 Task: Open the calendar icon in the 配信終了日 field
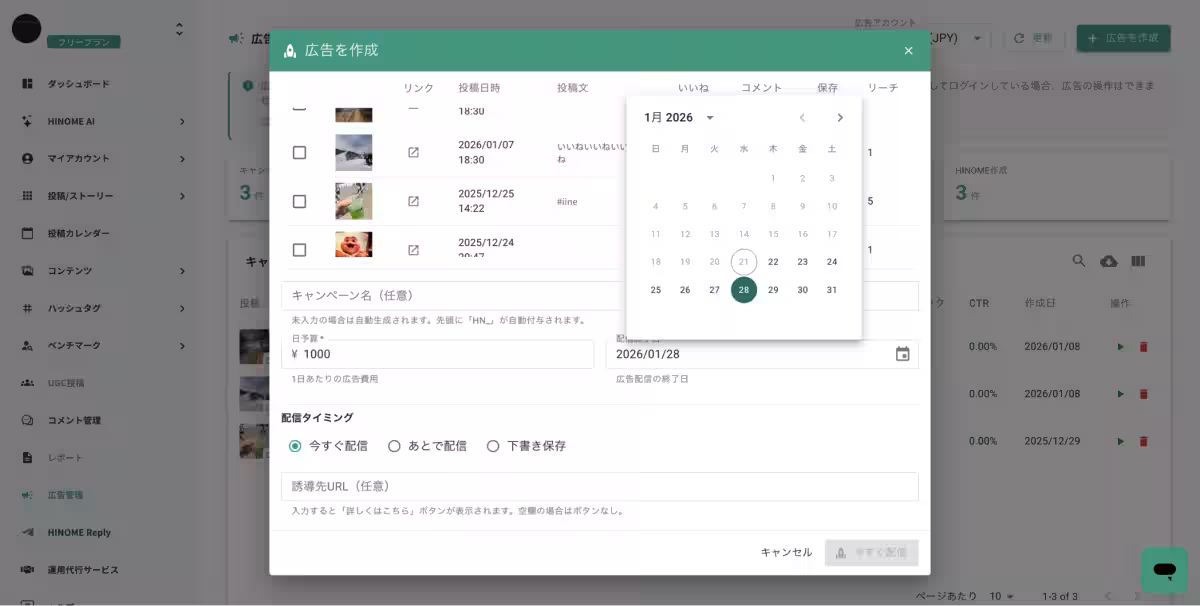point(904,353)
